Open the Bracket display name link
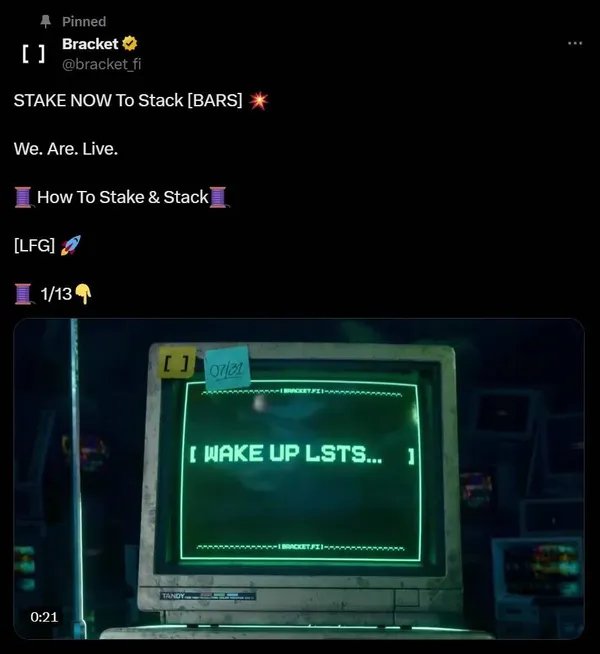 point(90,44)
